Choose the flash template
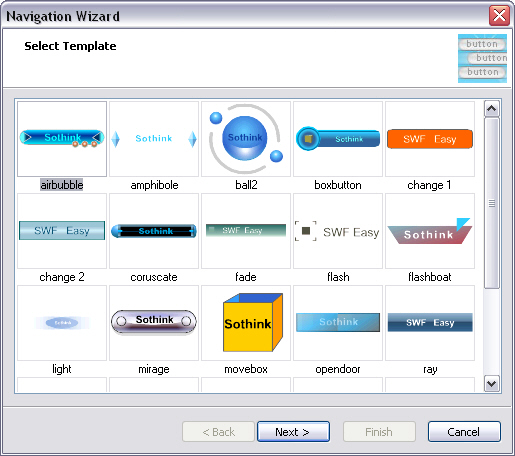Image resolution: width=515 pixels, height=456 pixels. [338, 231]
